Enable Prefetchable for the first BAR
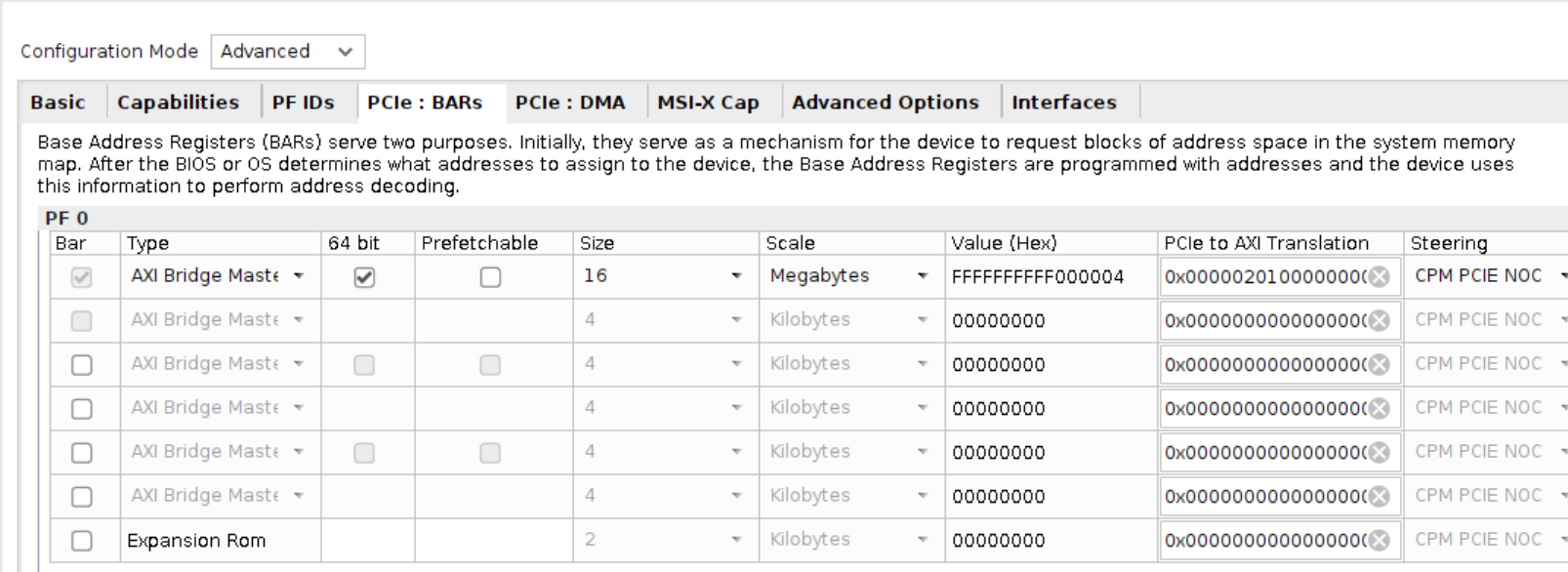Screen dimensions: 1568x572 pyautogui.click(x=490, y=277)
